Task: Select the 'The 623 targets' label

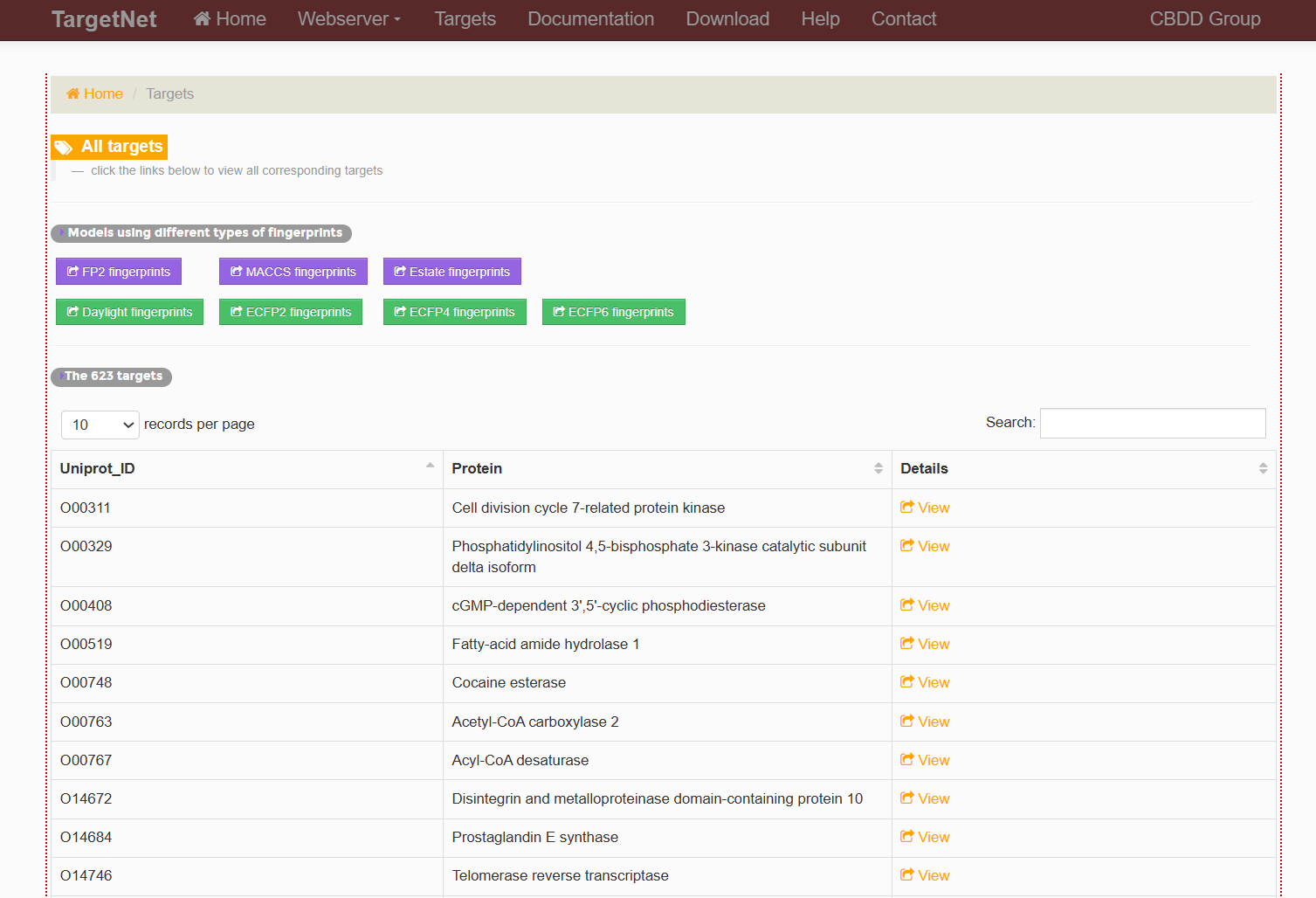Action: pos(112,376)
